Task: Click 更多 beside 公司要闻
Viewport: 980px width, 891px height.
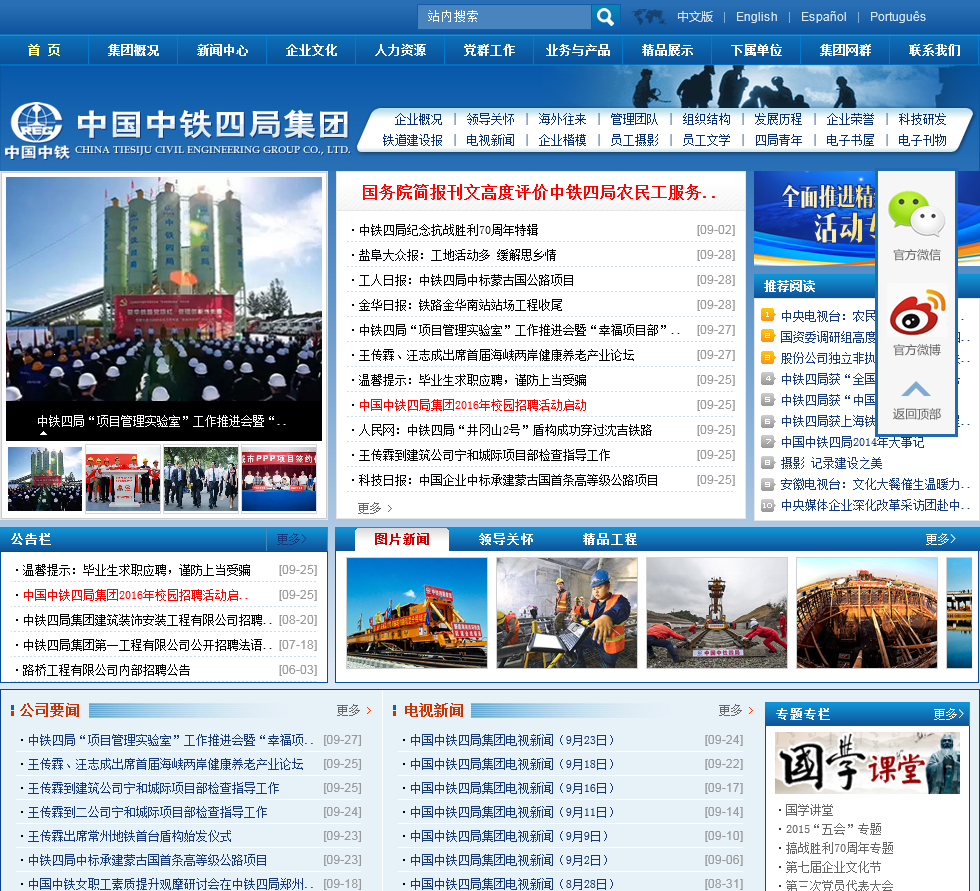Action: pyautogui.click(x=354, y=710)
